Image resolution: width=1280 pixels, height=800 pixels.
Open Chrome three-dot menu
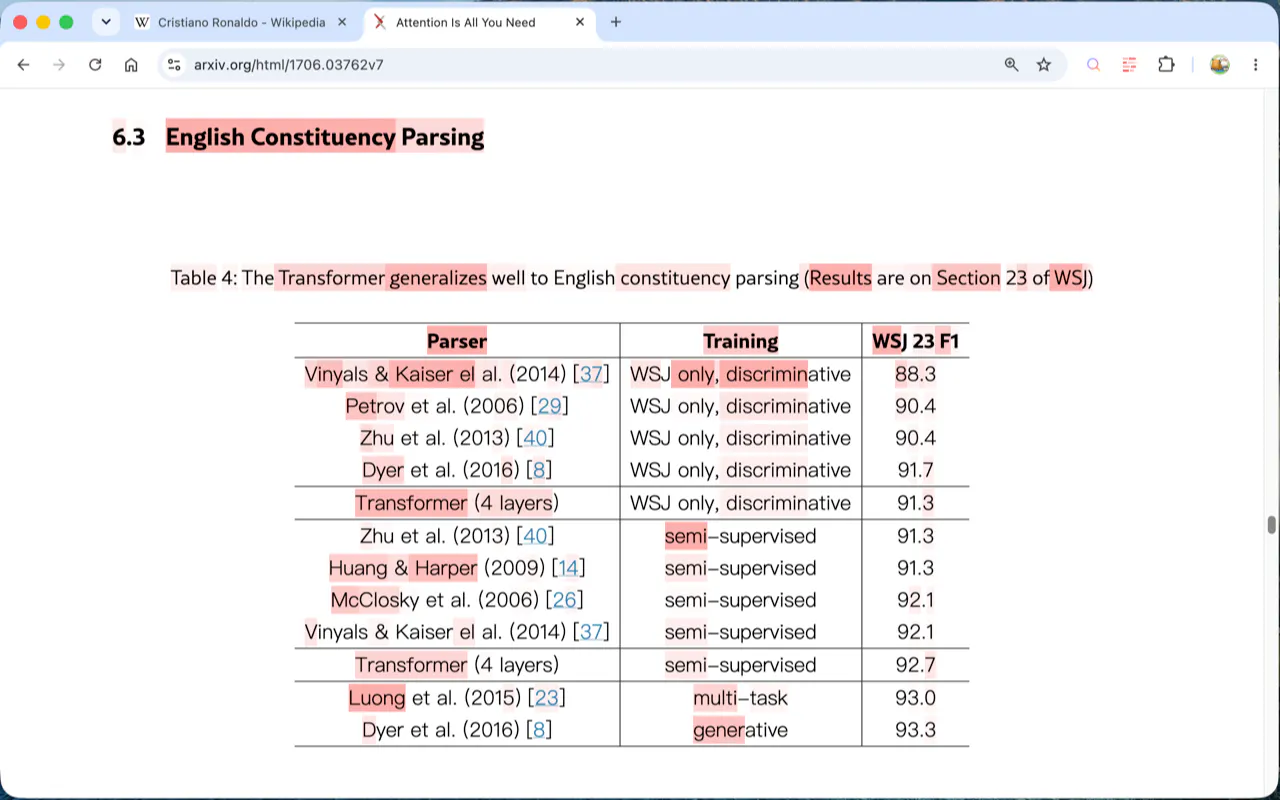point(1255,65)
